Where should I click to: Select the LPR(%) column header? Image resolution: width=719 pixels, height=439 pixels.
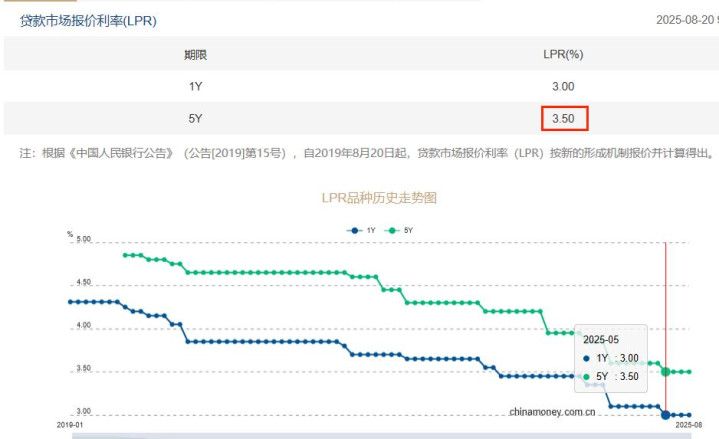click(x=563, y=54)
